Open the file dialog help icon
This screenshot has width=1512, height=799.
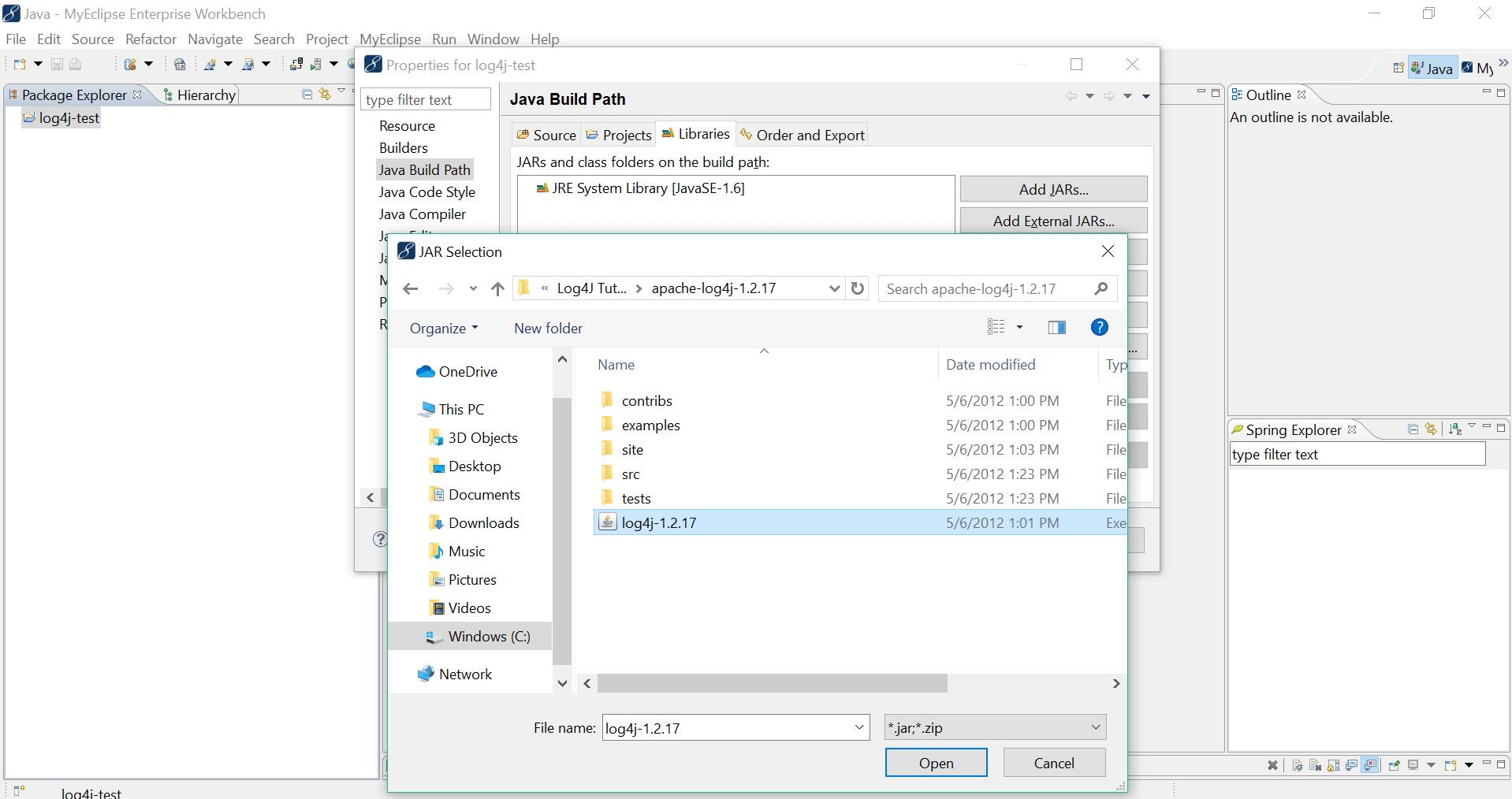(x=1100, y=327)
